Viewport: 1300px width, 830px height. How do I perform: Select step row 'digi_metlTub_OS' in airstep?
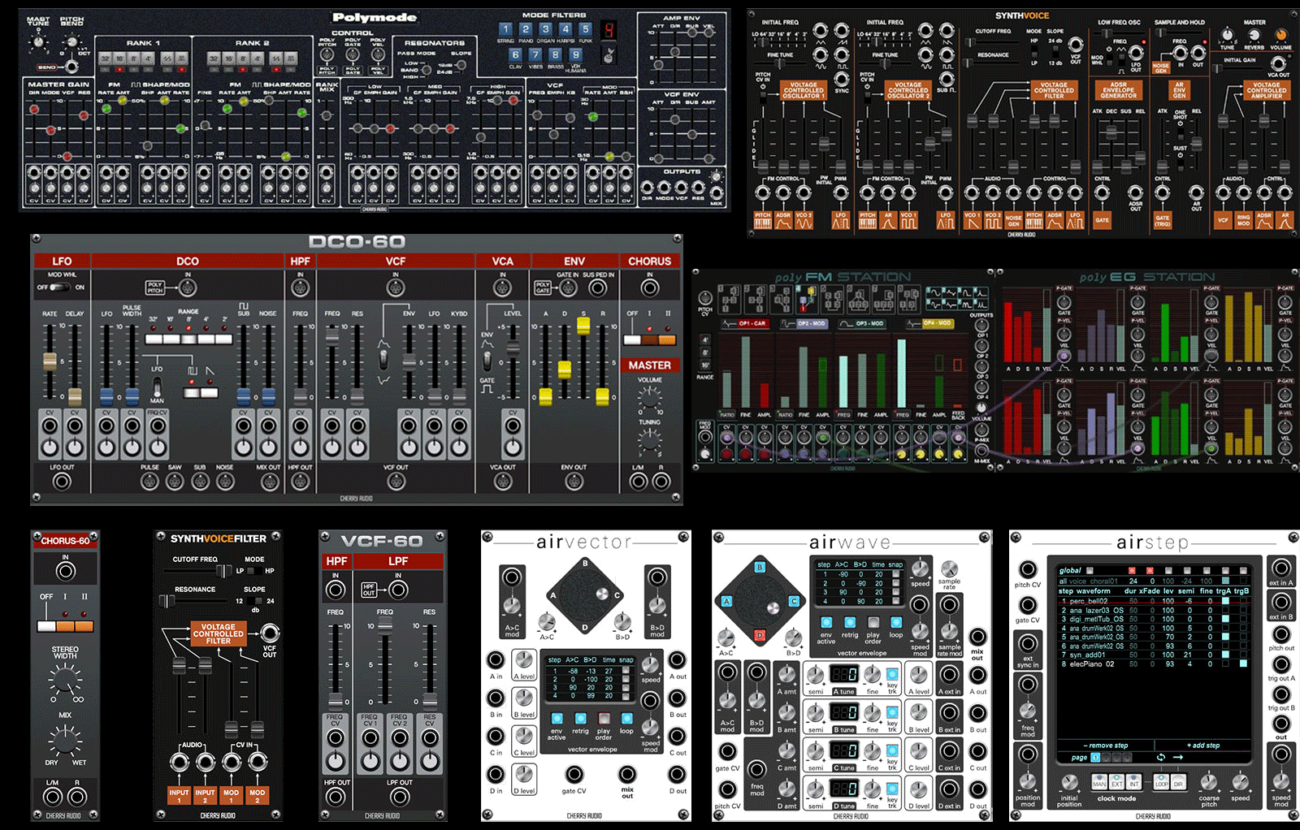[1155, 619]
